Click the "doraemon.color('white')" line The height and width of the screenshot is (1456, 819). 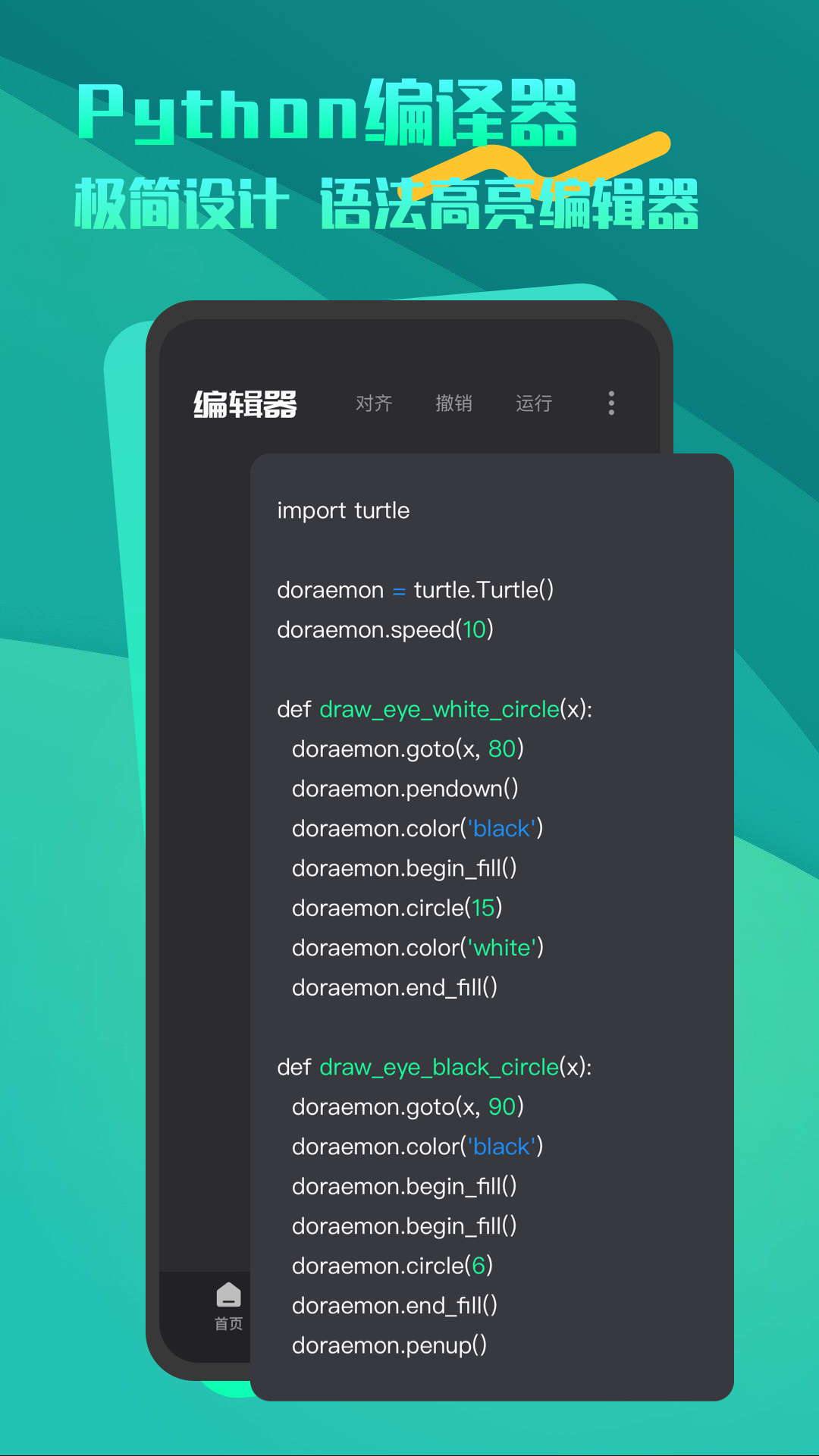pos(418,948)
